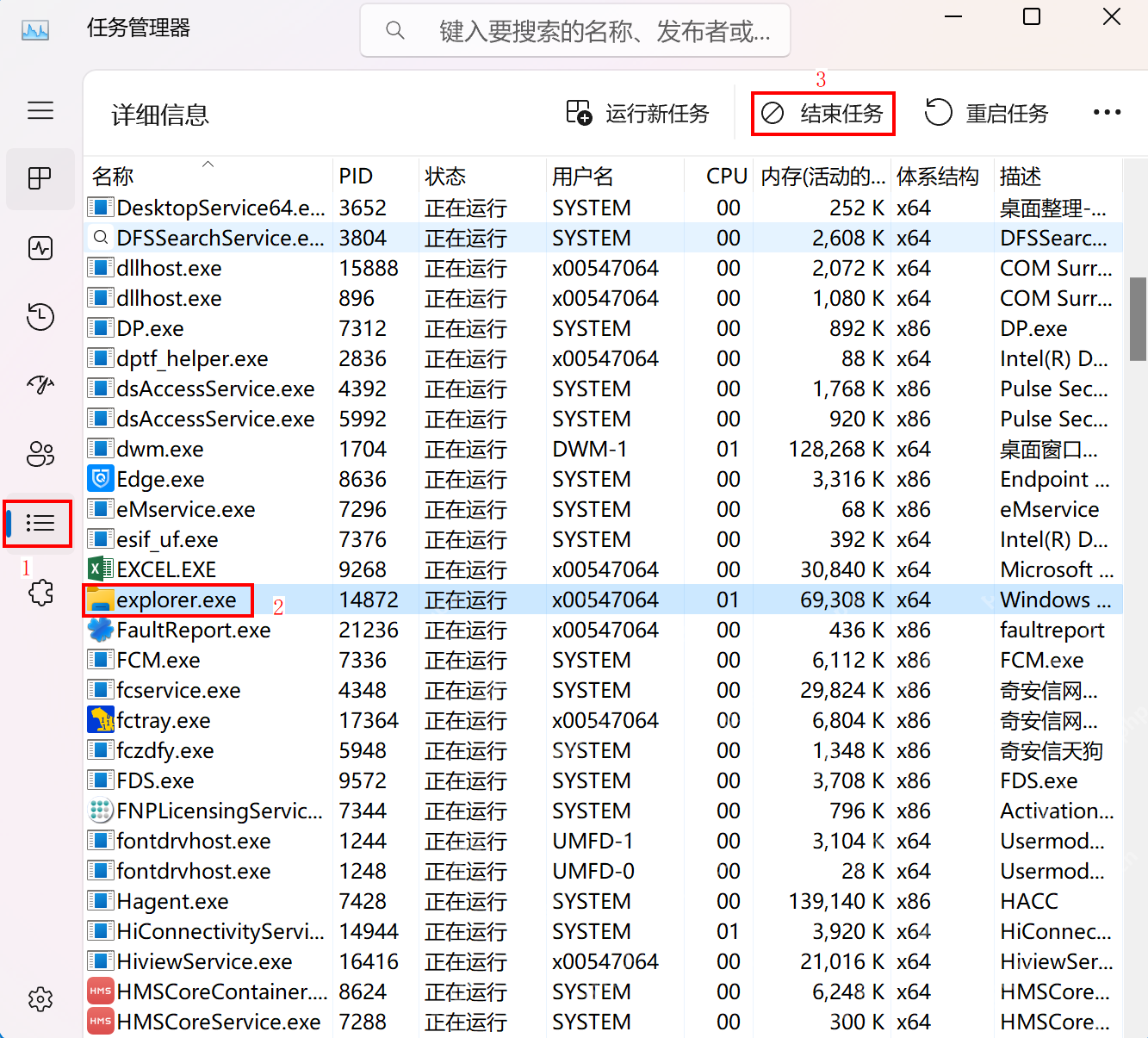The image size is (1148, 1038).
Task: Click the HMSCoreService.exe red HMS icon
Action: [x=101, y=1022]
